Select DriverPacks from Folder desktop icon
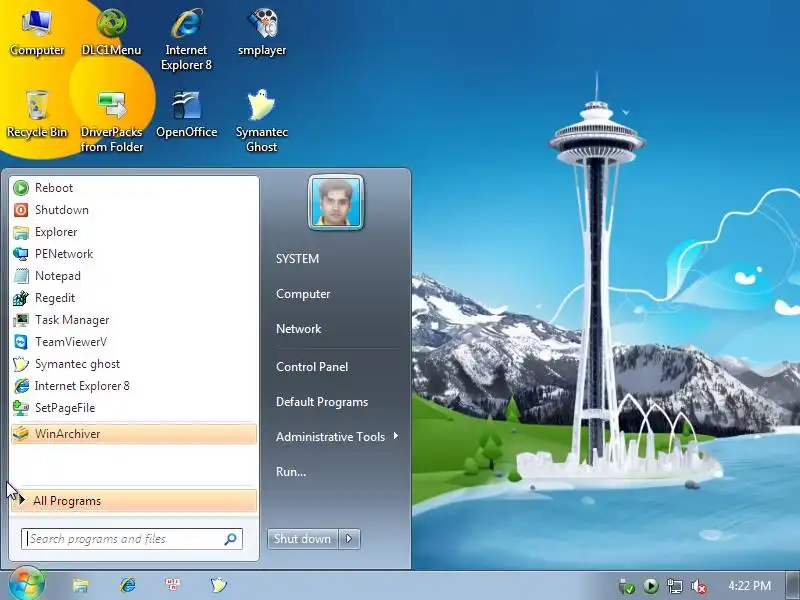Image resolution: width=800 pixels, height=600 pixels. [111, 121]
